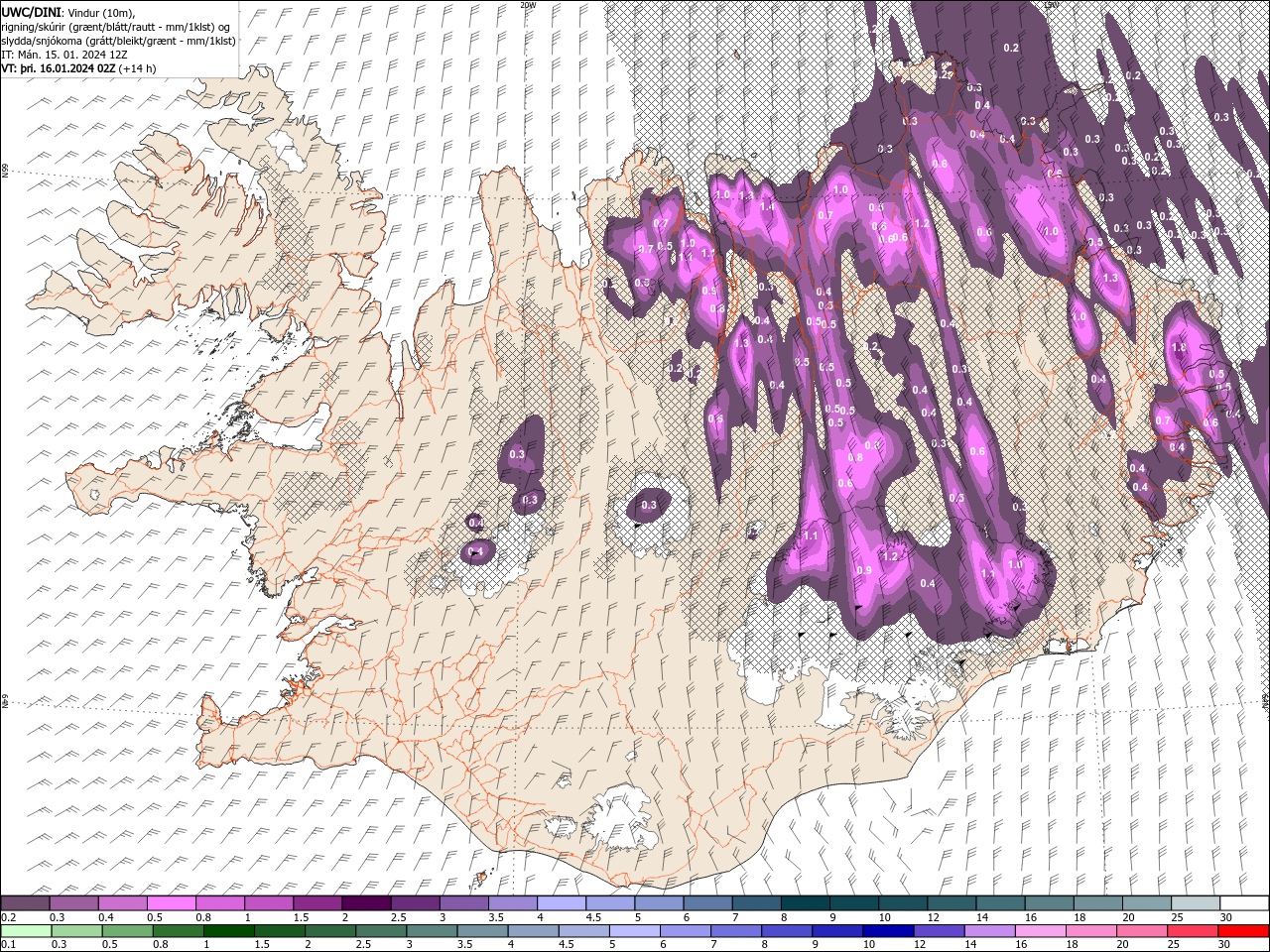The width and height of the screenshot is (1270, 952).
Task: Pick upper legend swatch between 5 and 6
Action: 659,902
